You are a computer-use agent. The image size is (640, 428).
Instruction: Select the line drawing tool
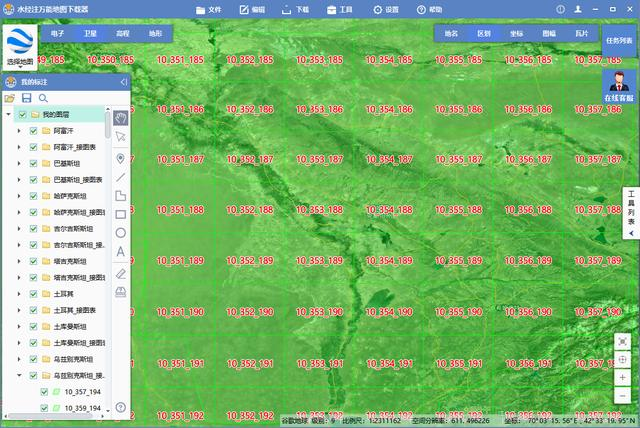click(x=120, y=177)
